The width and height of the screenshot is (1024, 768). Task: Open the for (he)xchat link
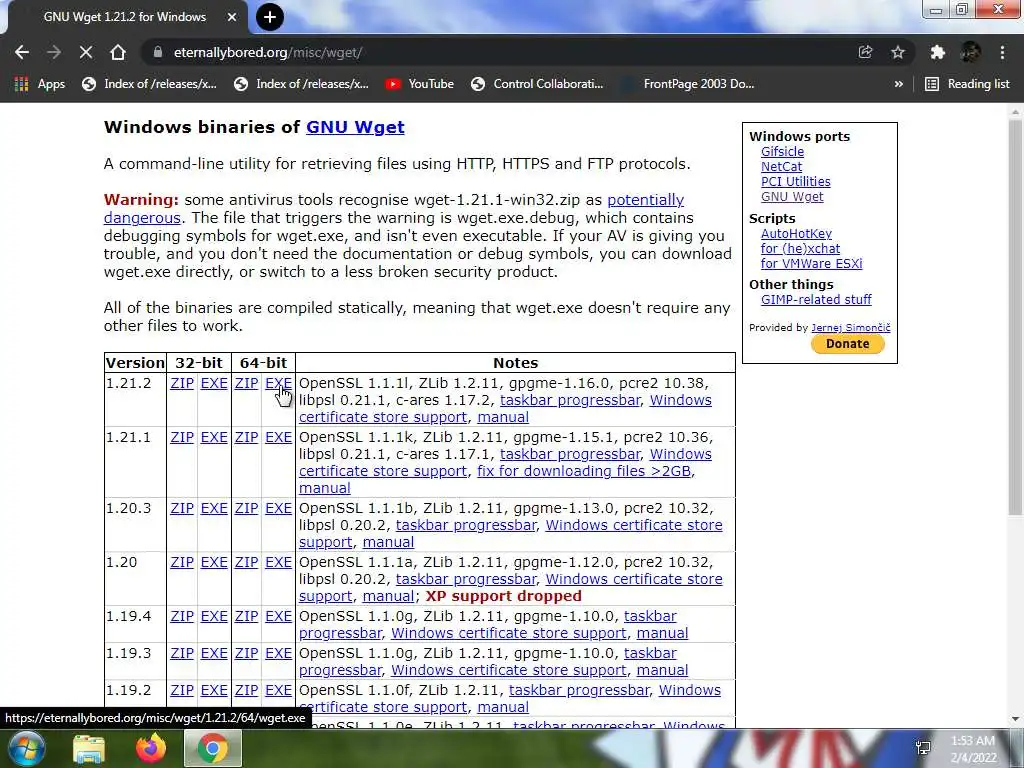800,248
